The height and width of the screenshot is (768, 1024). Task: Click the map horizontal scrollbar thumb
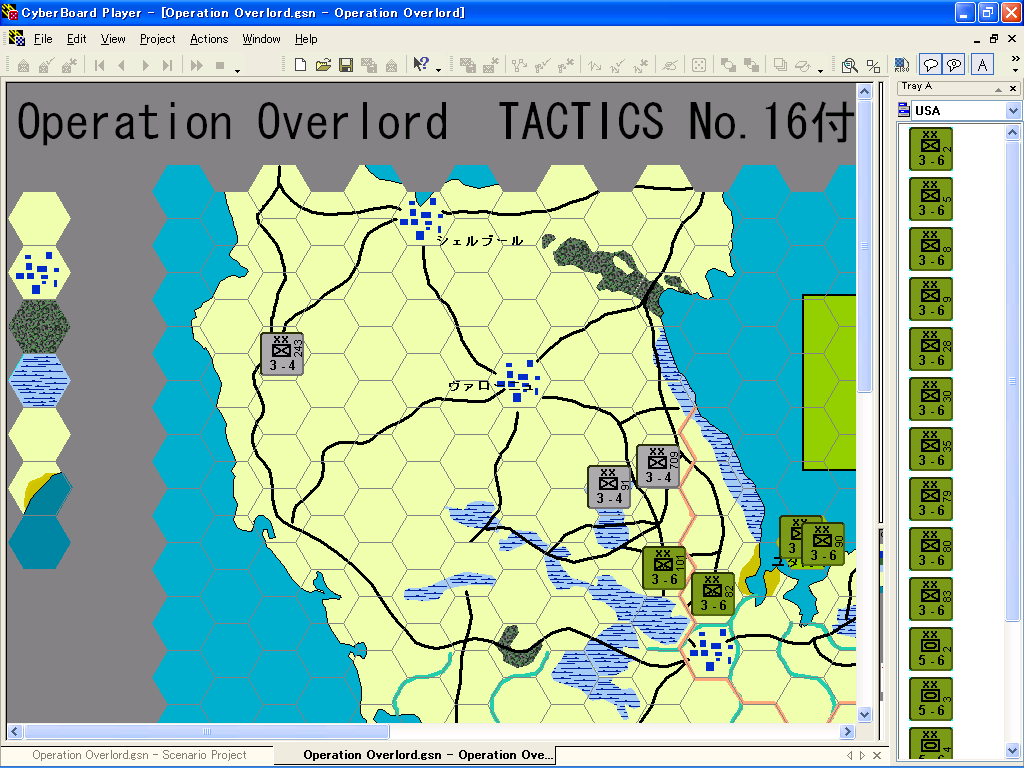[x=206, y=731]
